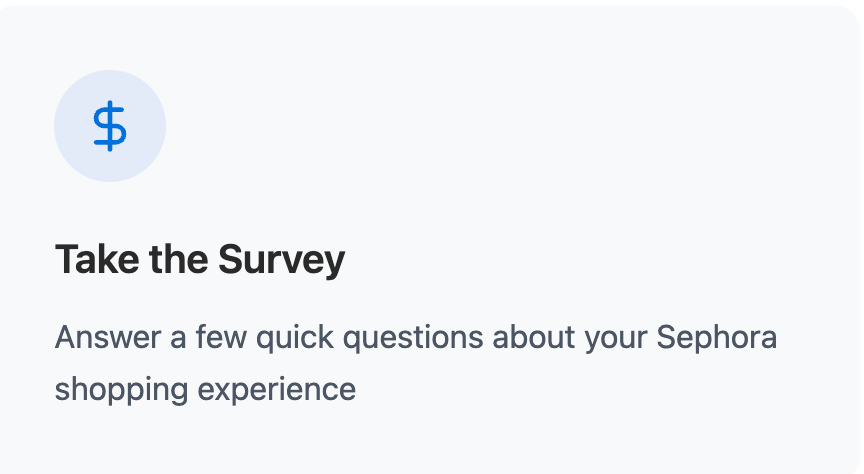Click the survey description text
Image resolution: width=864 pixels, height=474 pixels.
(x=415, y=362)
